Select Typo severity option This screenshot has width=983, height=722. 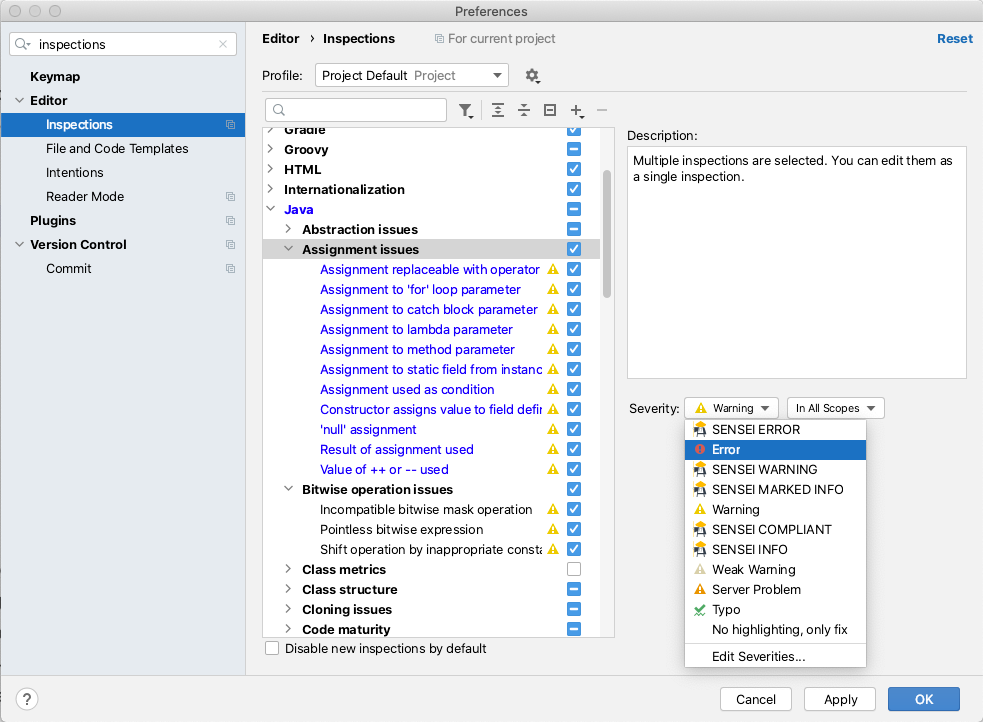point(775,609)
